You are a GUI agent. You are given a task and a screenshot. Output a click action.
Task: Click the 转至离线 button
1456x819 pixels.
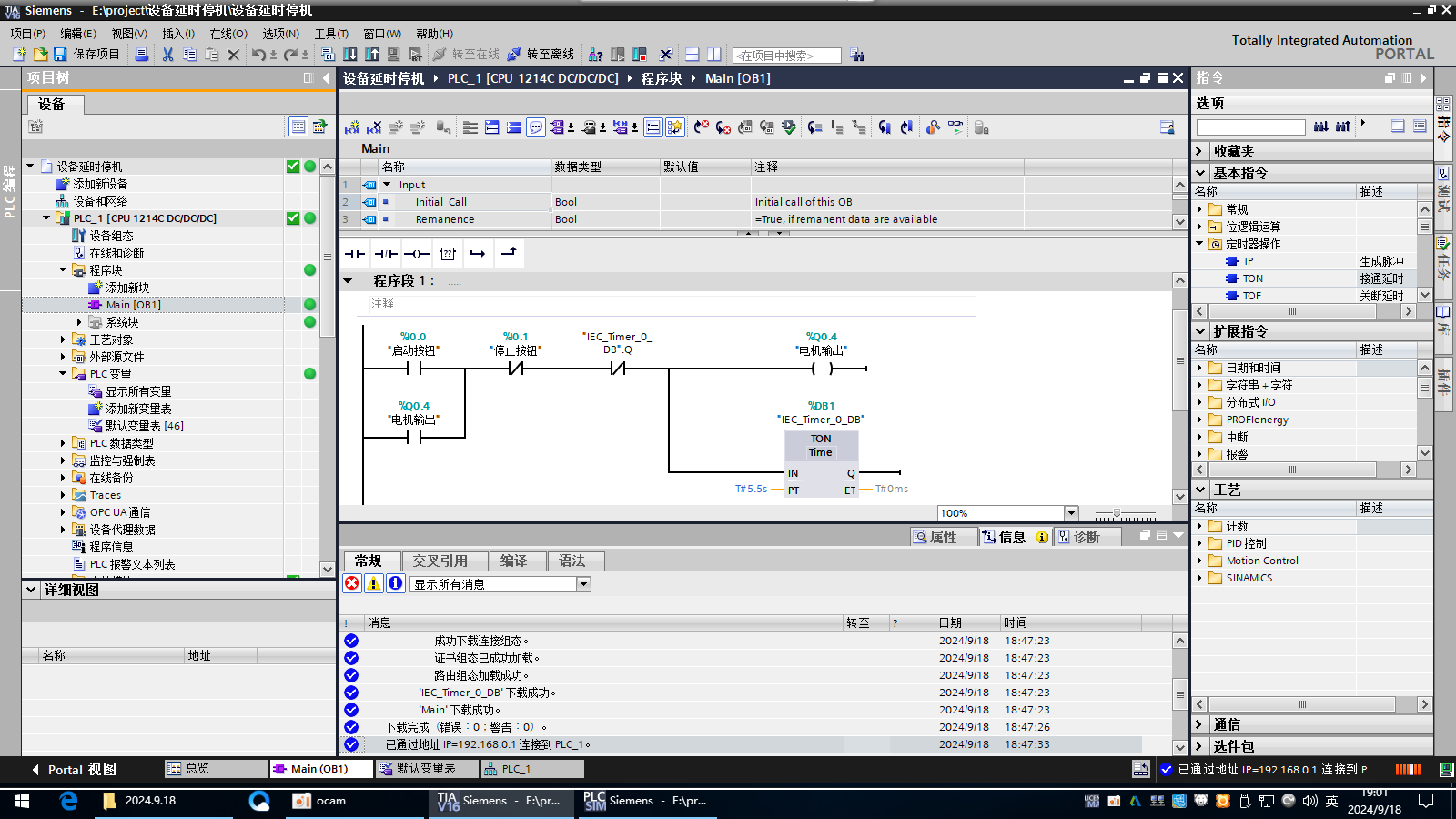pos(541,55)
